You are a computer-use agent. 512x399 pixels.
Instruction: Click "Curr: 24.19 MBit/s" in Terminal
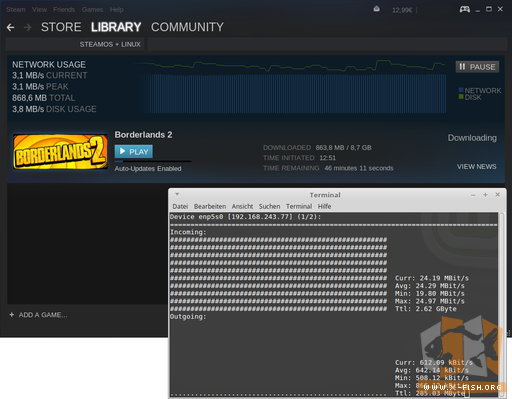432,278
